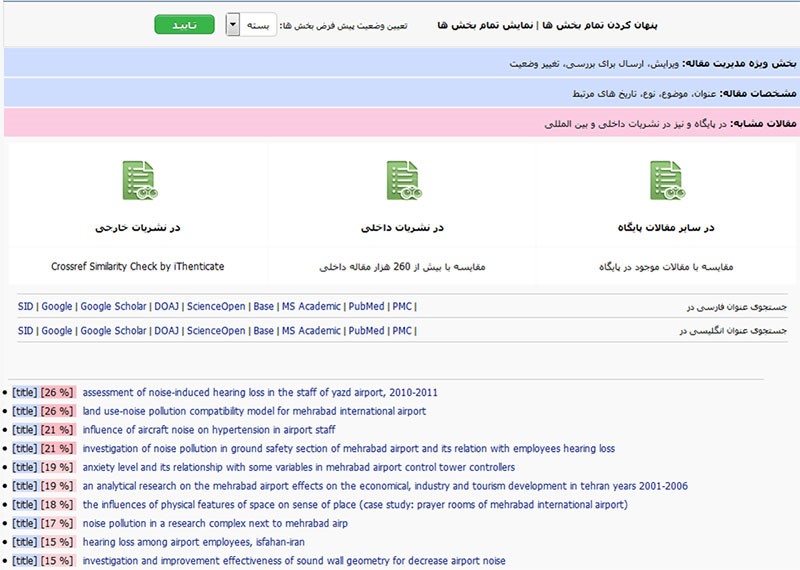The image size is (800, 570).
Task: Click the foreign journals (در نشریات خارجی) similarity icon
Action: [x=138, y=180]
